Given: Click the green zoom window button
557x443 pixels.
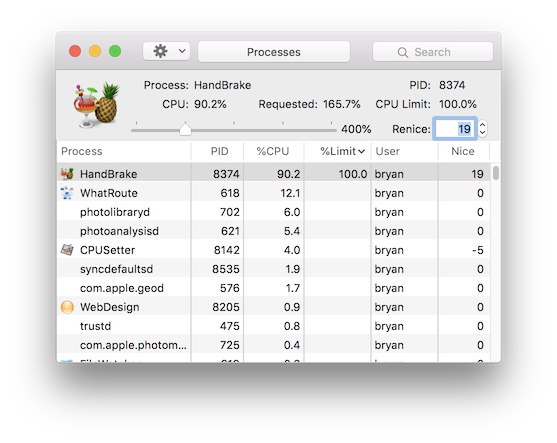Looking at the screenshot, I should coord(115,51).
